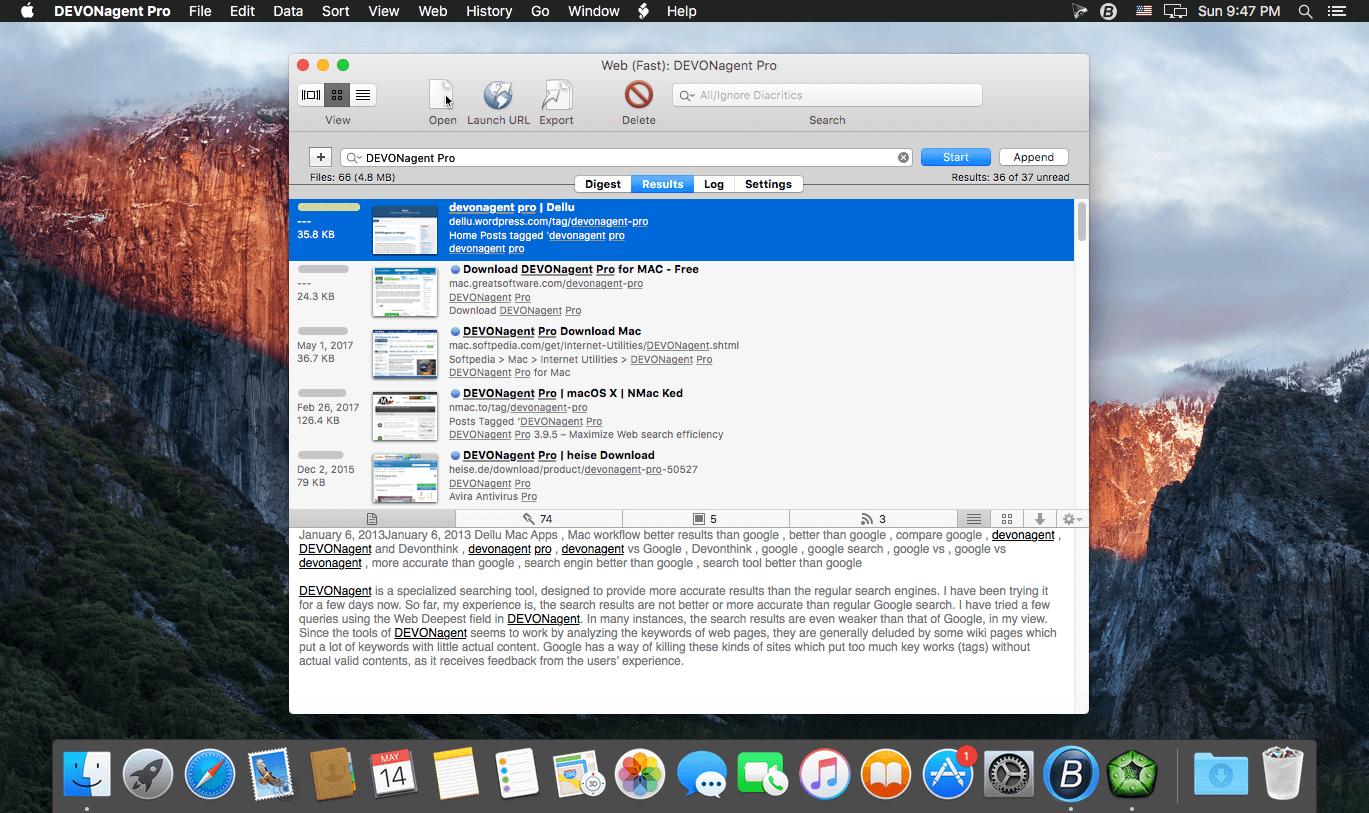Click the DEVONagent B icon in menu bar

[1108, 11]
